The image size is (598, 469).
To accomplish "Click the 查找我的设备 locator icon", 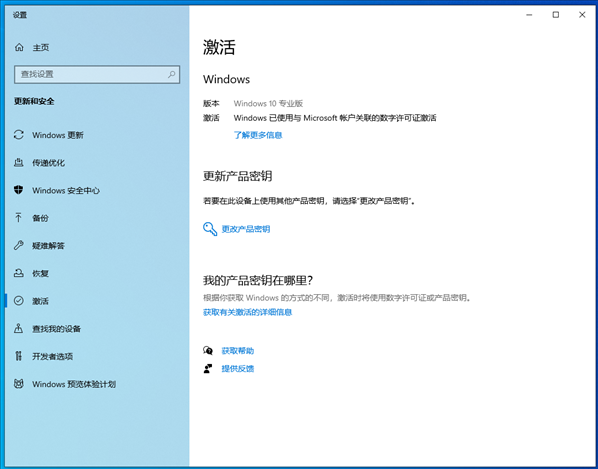I will pyautogui.click(x=19, y=328).
